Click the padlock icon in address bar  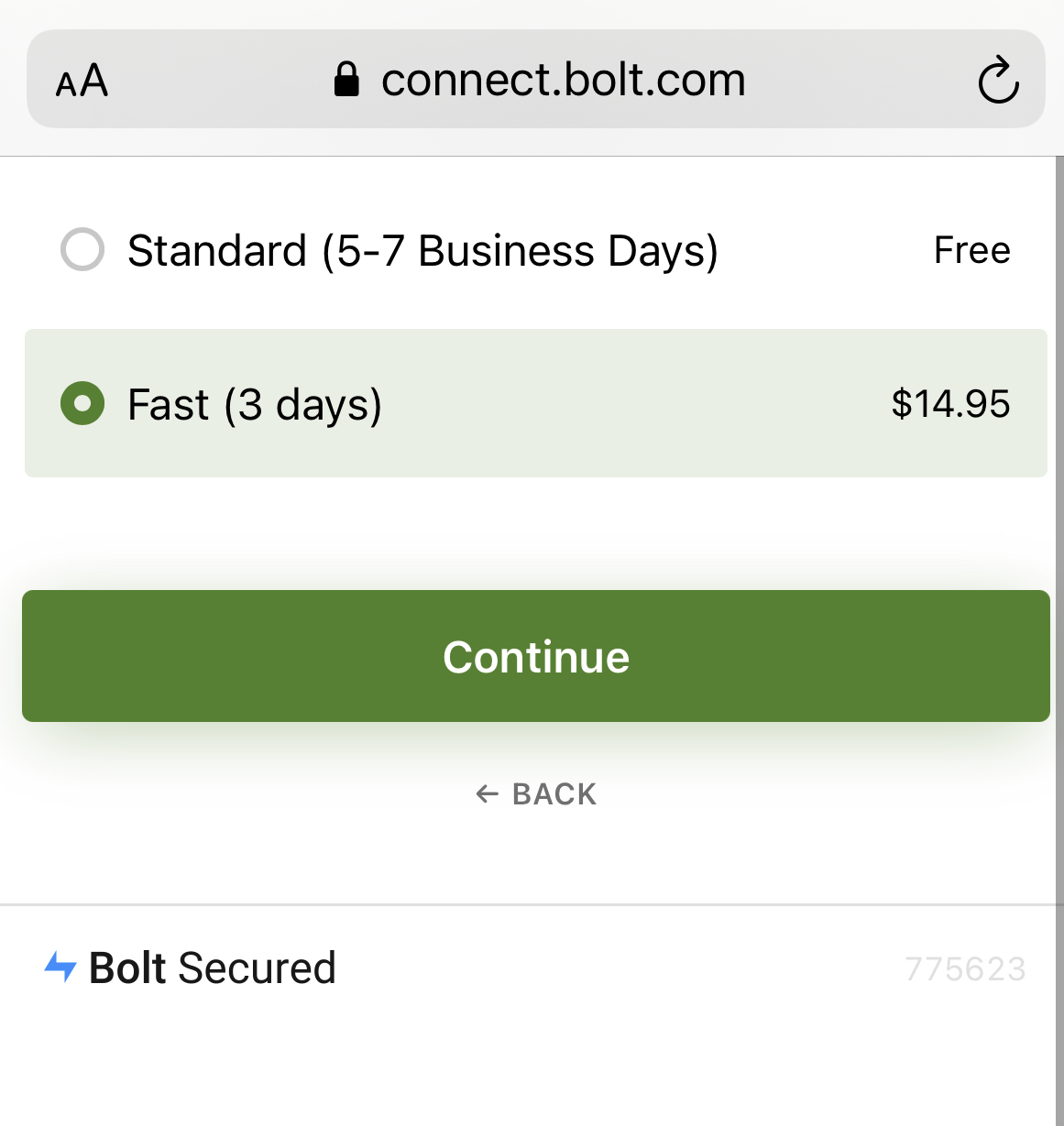click(346, 80)
